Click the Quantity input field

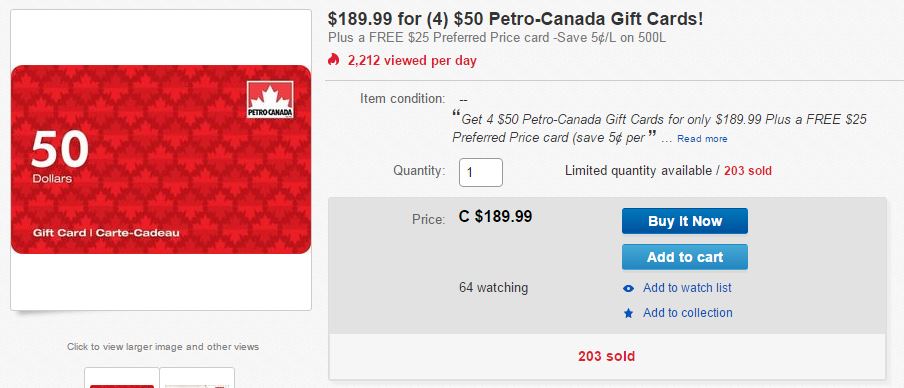click(x=481, y=172)
